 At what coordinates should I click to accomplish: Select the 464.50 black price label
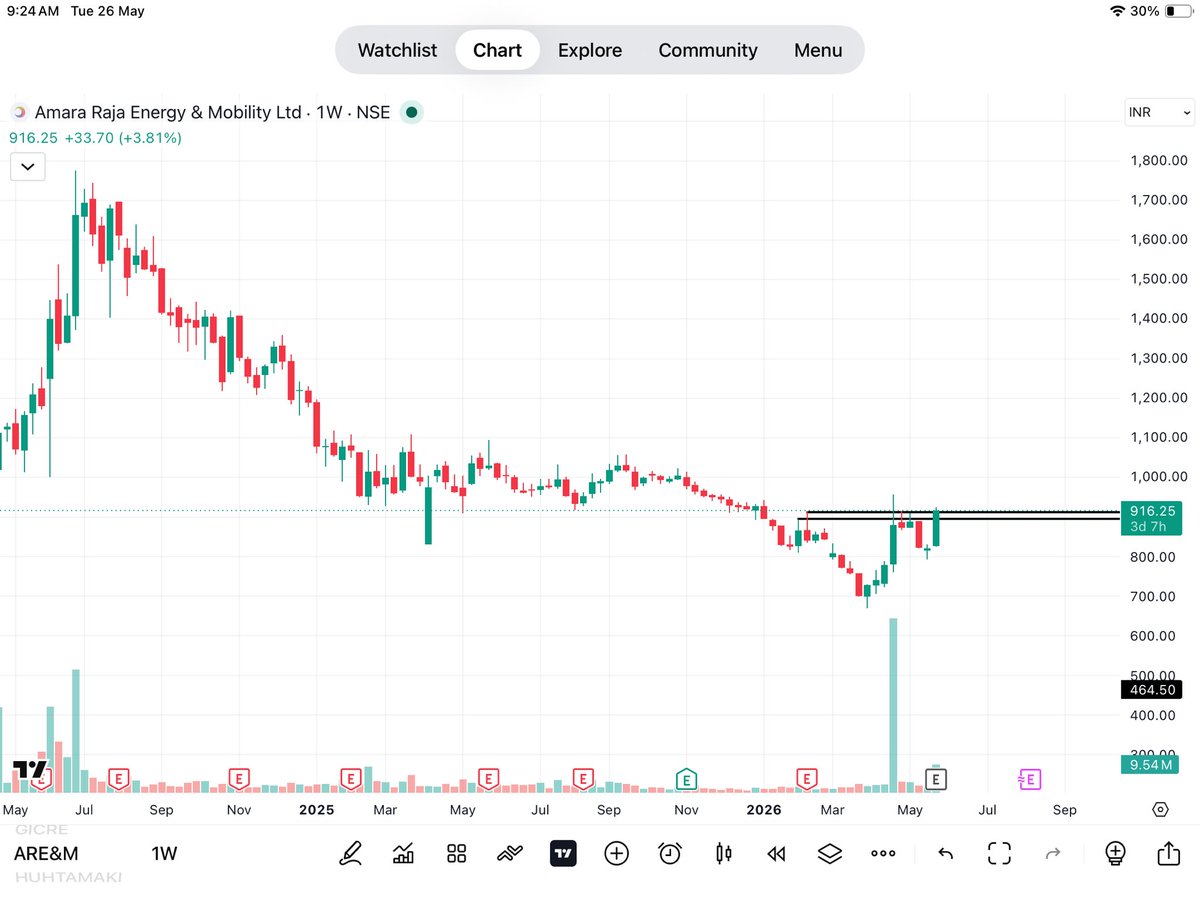pyautogui.click(x=1153, y=690)
